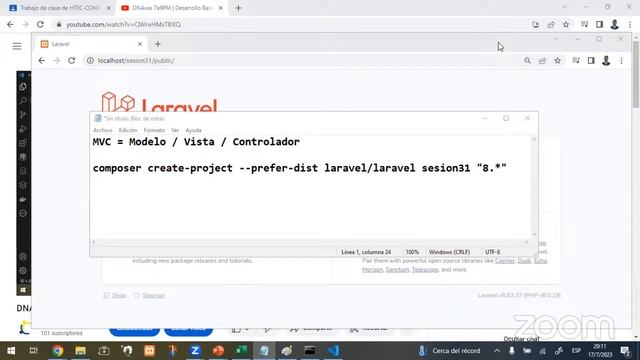The height and width of the screenshot is (360, 640).
Task: Open PowerPoint from the taskbar
Action: 218,351
